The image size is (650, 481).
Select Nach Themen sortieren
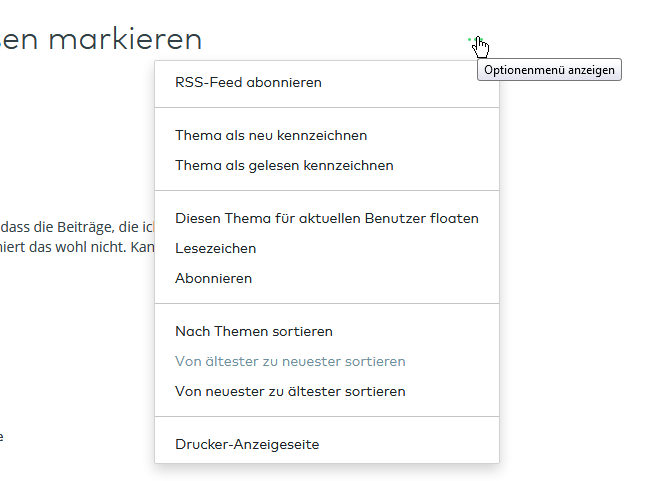tap(254, 331)
